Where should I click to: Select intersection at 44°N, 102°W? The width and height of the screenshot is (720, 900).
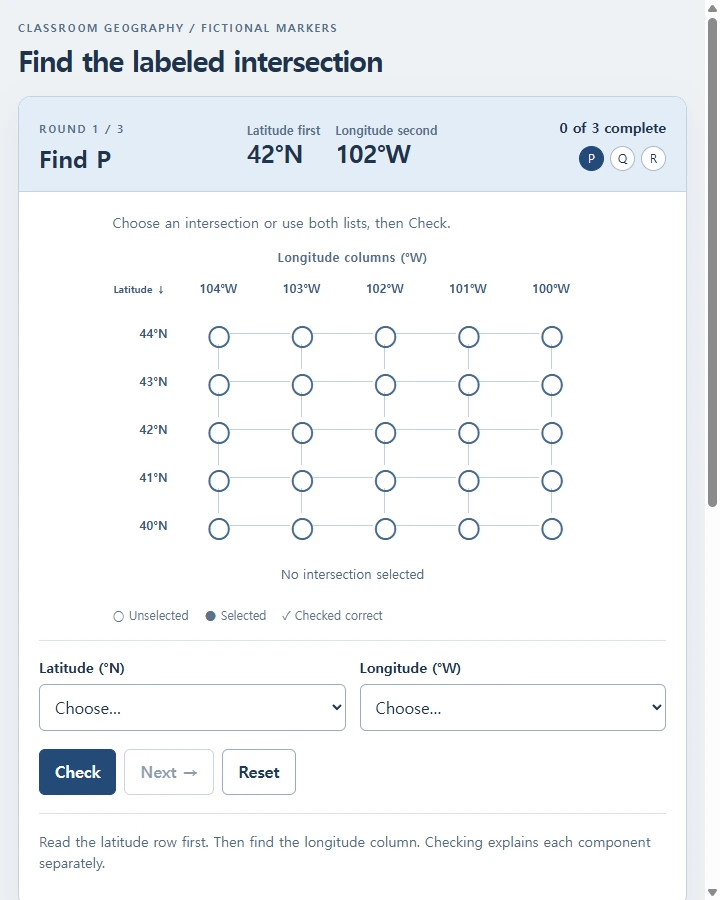pyautogui.click(x=385, y=337)
